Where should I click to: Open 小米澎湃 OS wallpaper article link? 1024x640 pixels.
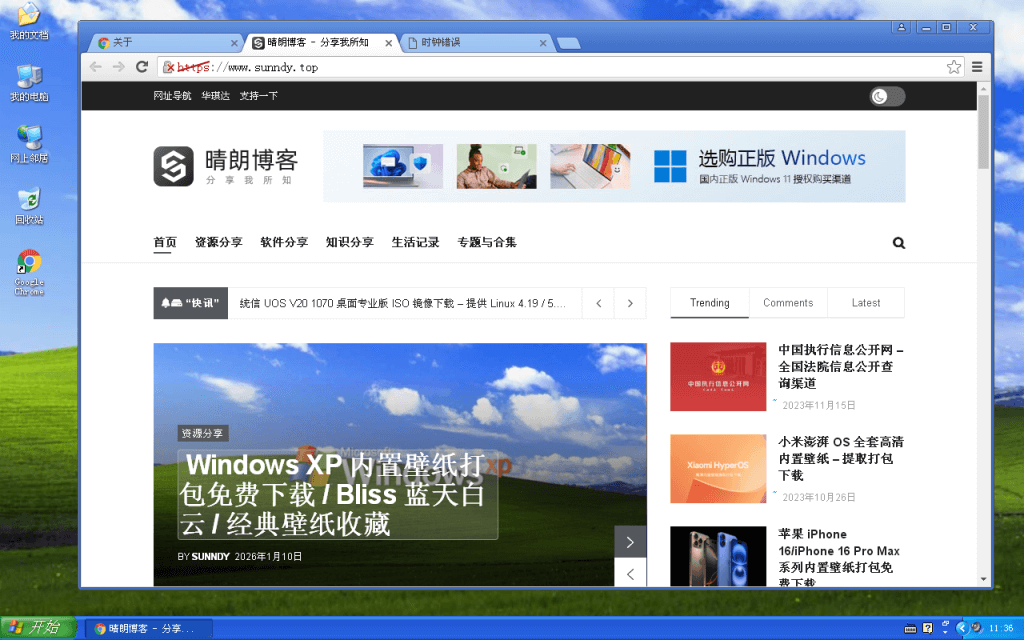(840, 458)
